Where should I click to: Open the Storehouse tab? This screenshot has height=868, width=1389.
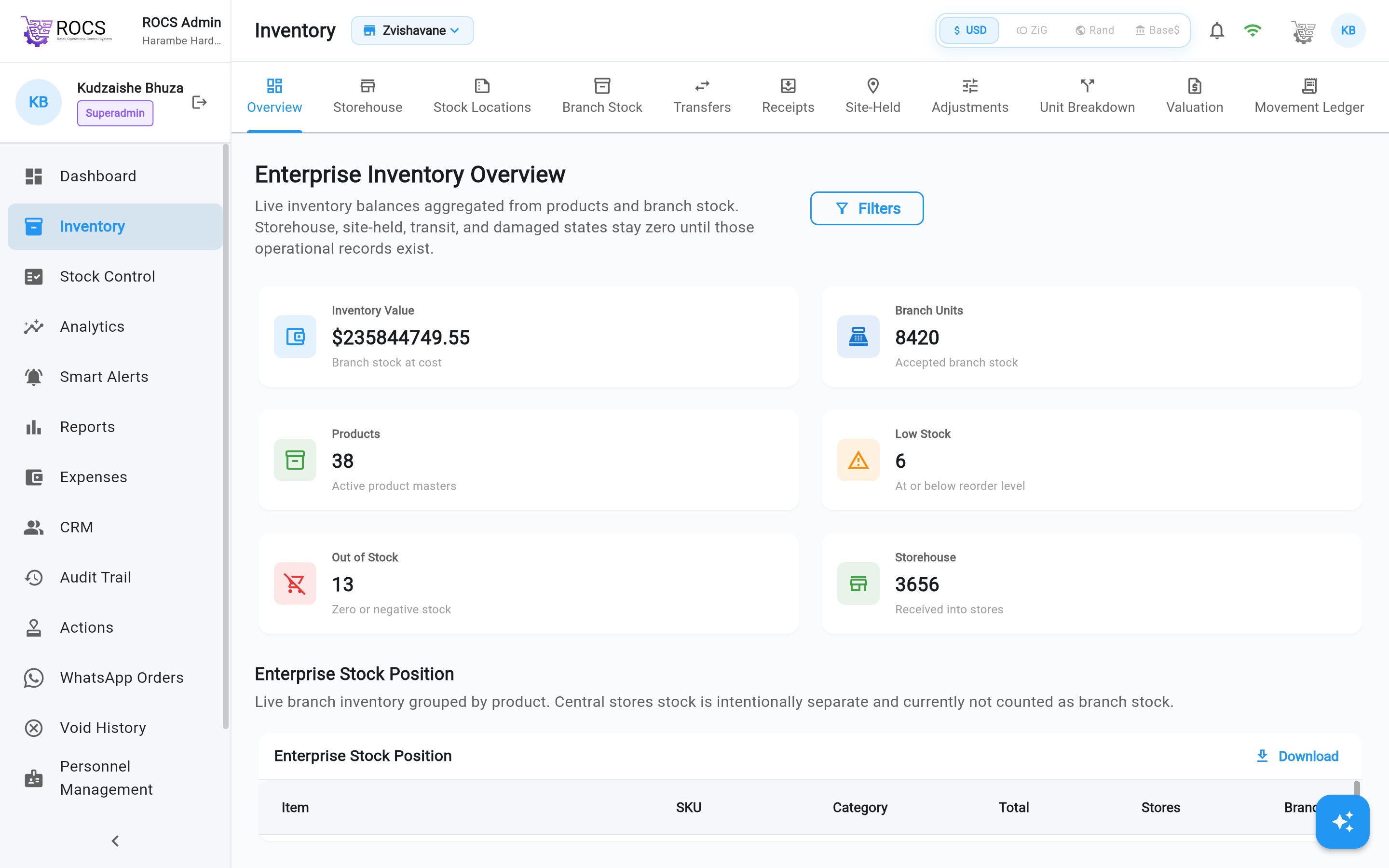point(368,96)
